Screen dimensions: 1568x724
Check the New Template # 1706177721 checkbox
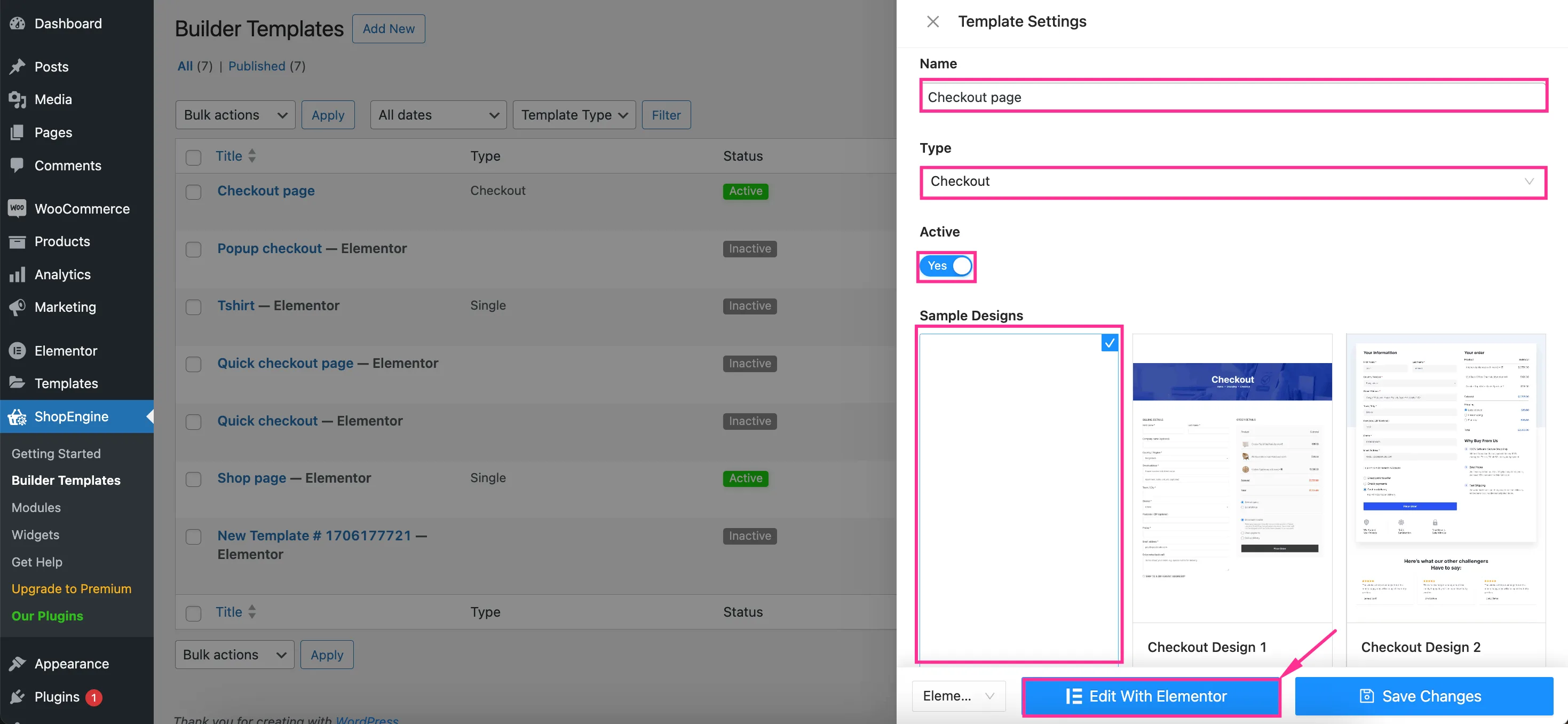coord(194,537)
